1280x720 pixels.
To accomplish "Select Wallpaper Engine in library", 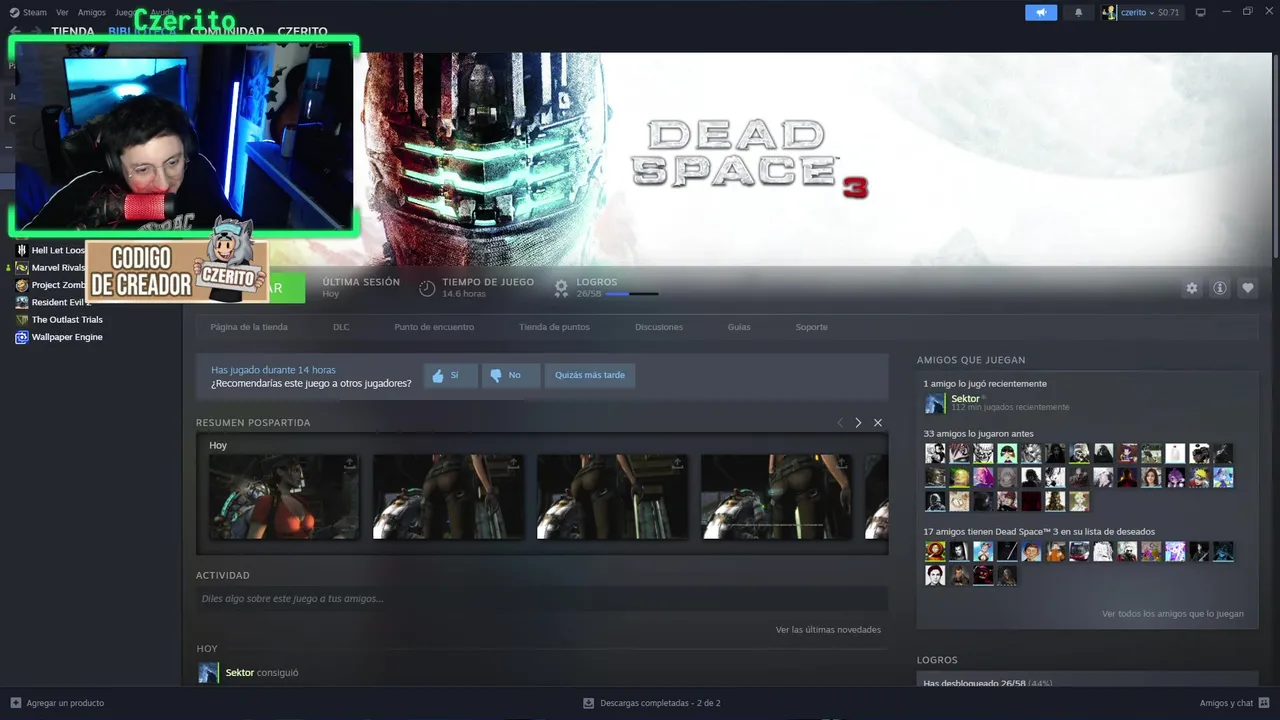I will [67, 337].
